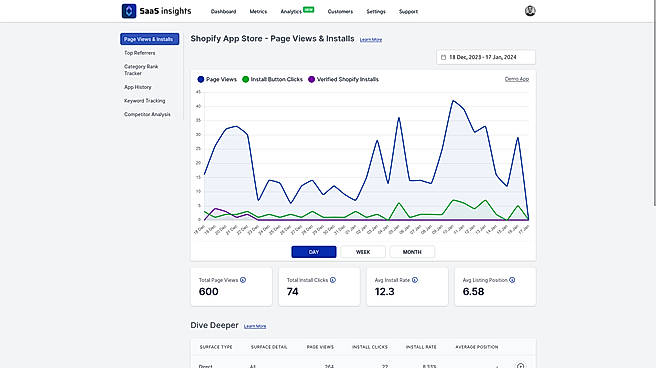The height and width of the screenshot is (368, 656).
Task: Open Settings in top navigation
Action: (376, 12)
